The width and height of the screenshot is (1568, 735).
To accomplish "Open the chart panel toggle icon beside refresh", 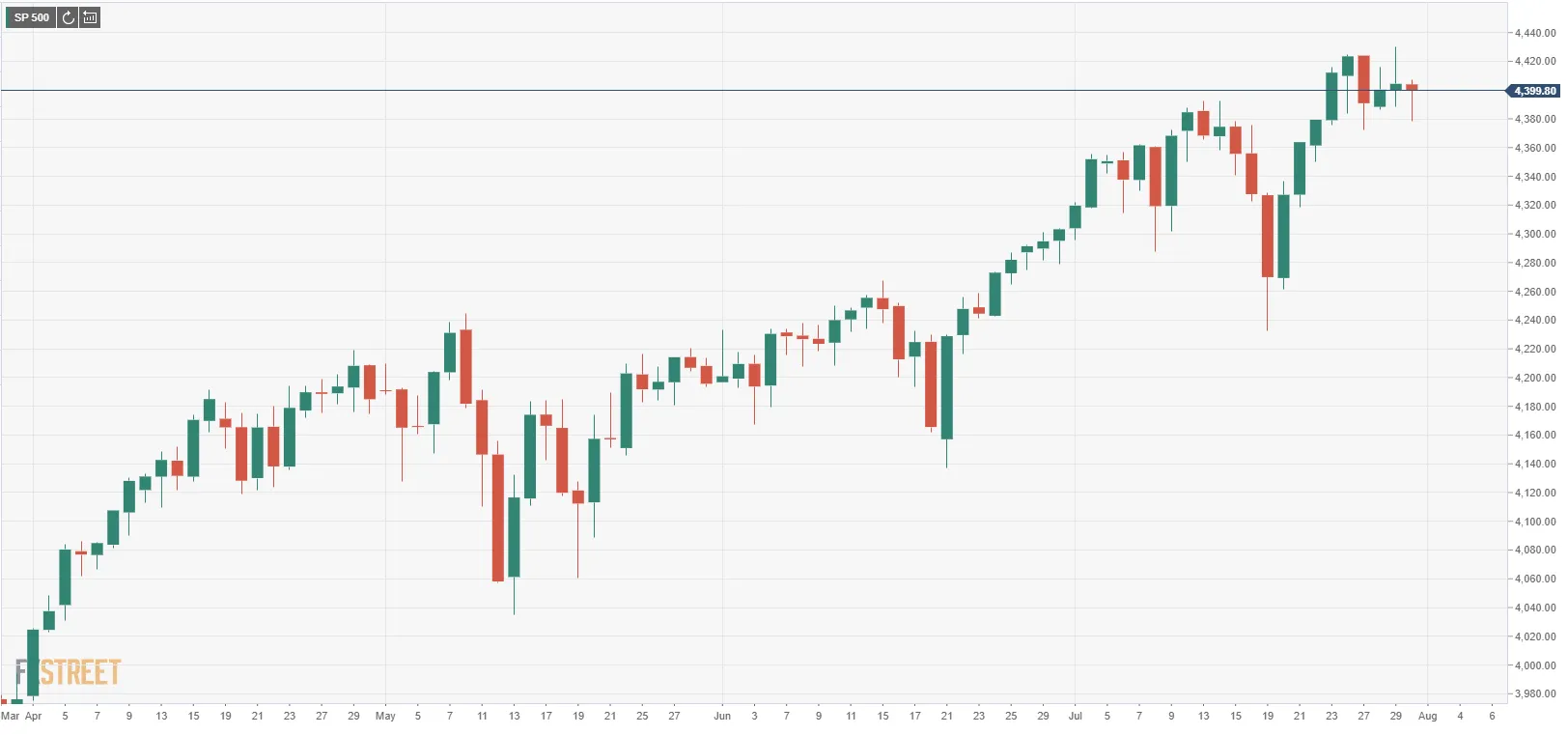I will point(90,17).
